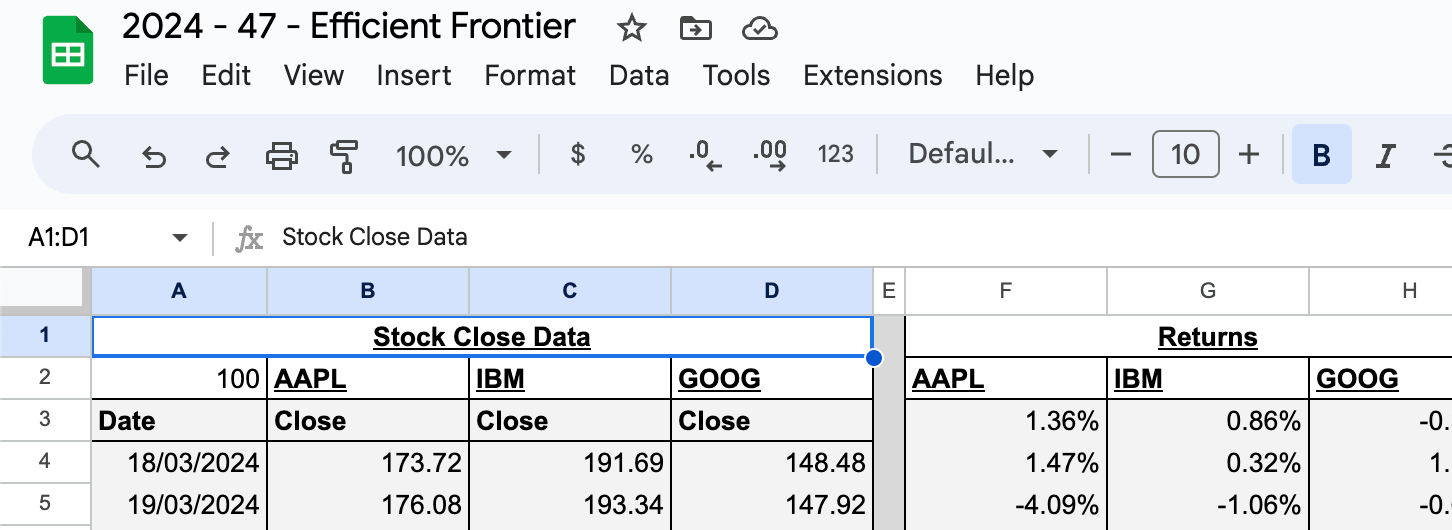Viewport: 1452px width, 530px height.
Task: Undo the last action
Action: [x=153, y=155]
